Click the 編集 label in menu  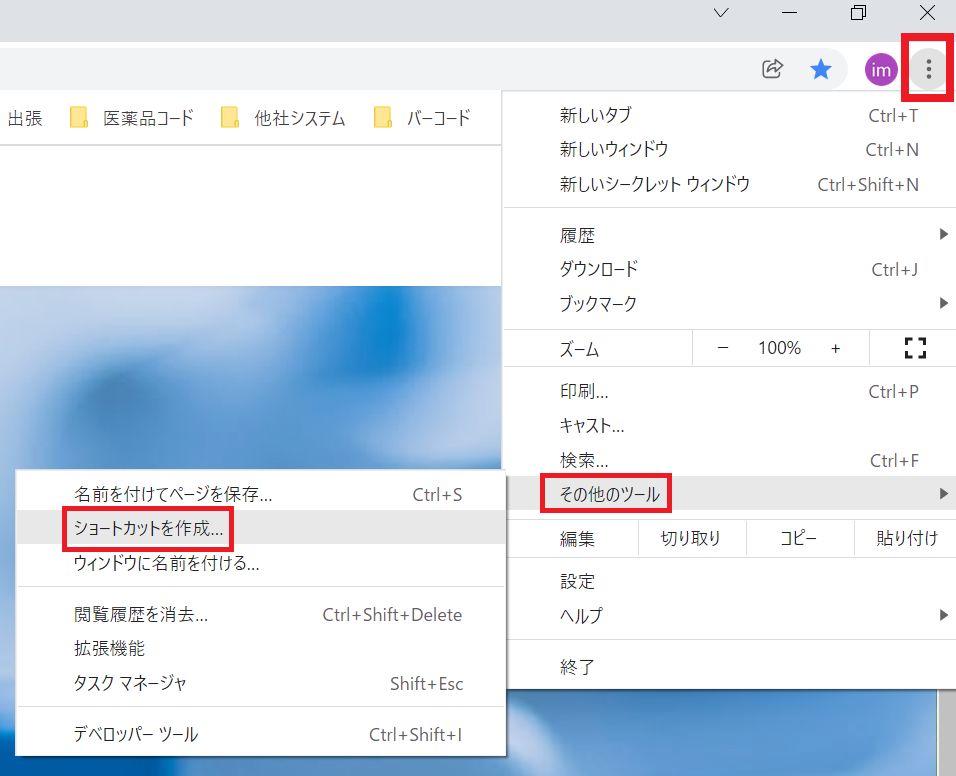(x=577, y=539)
